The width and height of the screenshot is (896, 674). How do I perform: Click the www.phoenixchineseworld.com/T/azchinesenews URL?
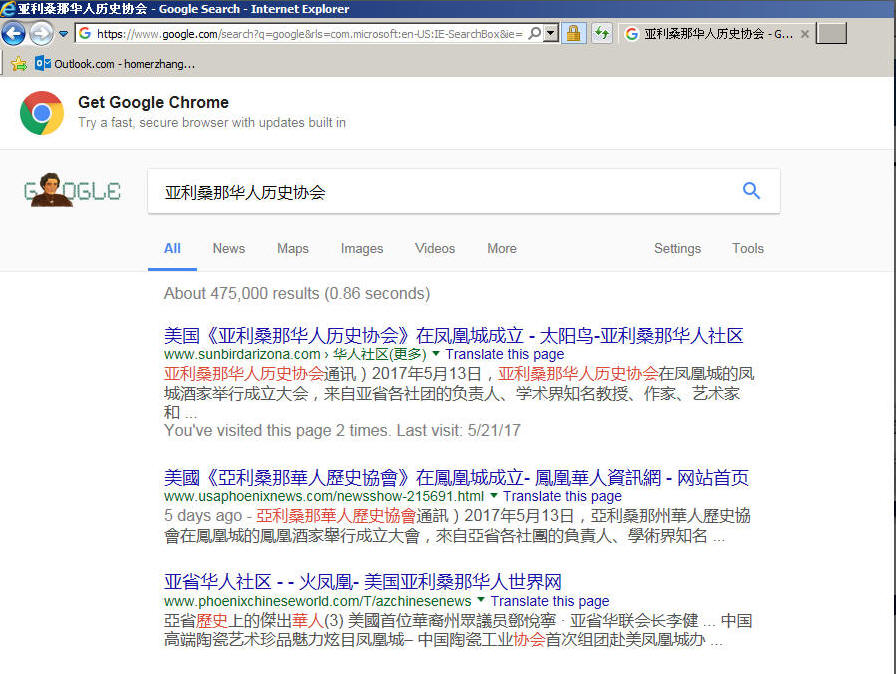(x=317, y=601)
